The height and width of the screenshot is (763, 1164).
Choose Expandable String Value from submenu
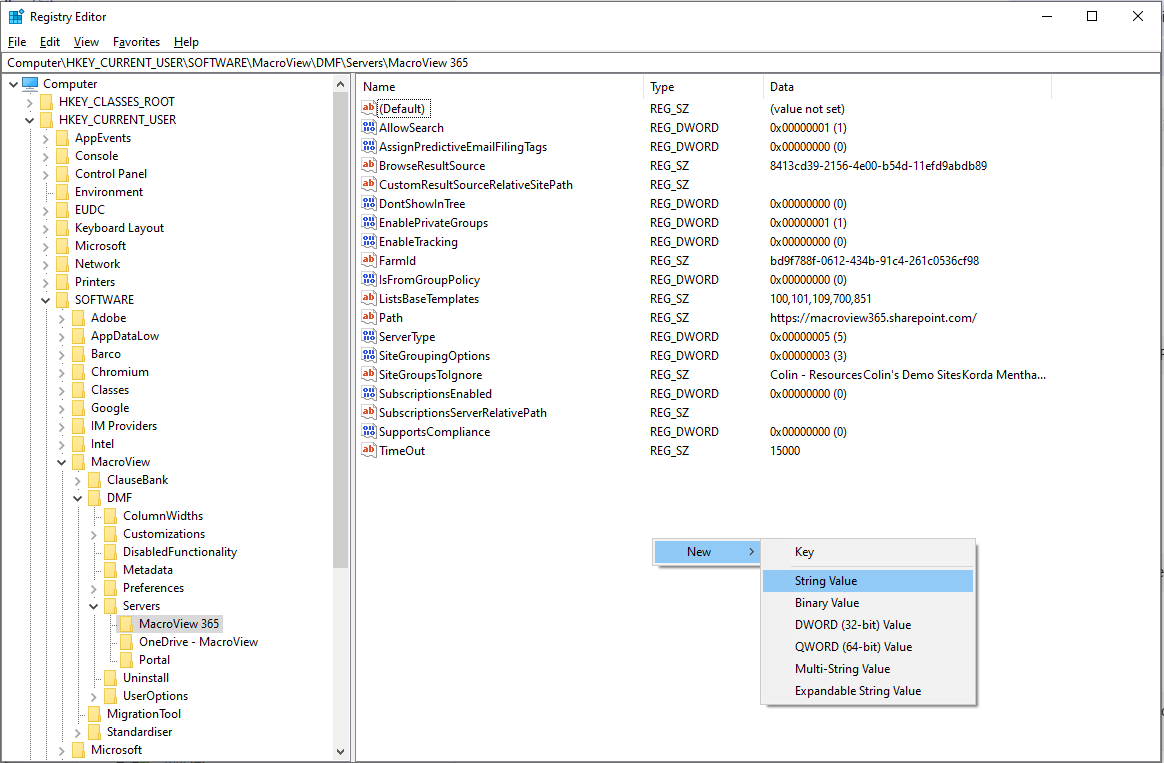pos(868,690)
